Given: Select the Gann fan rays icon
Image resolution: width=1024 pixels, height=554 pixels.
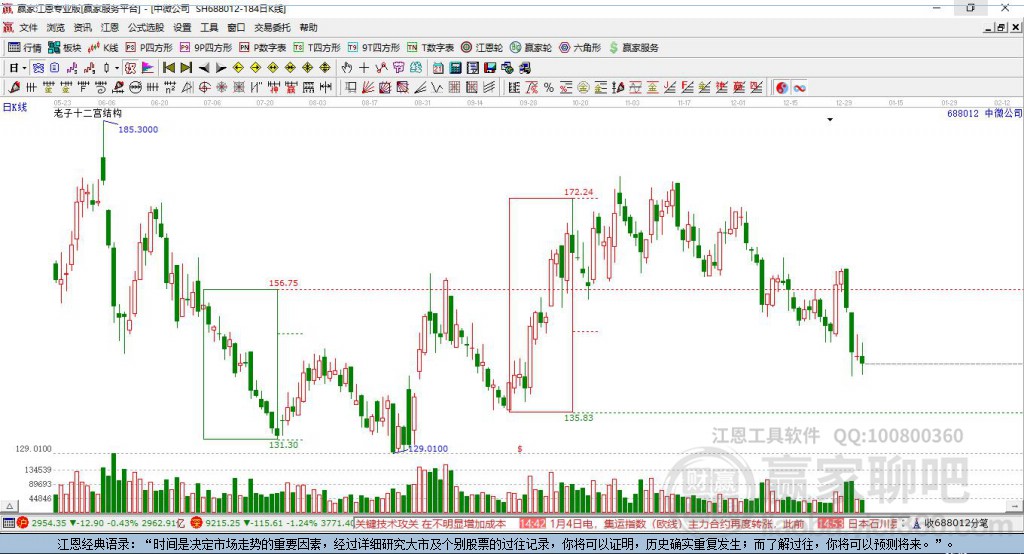Looking at the screenshot, I should click(368, 88).
